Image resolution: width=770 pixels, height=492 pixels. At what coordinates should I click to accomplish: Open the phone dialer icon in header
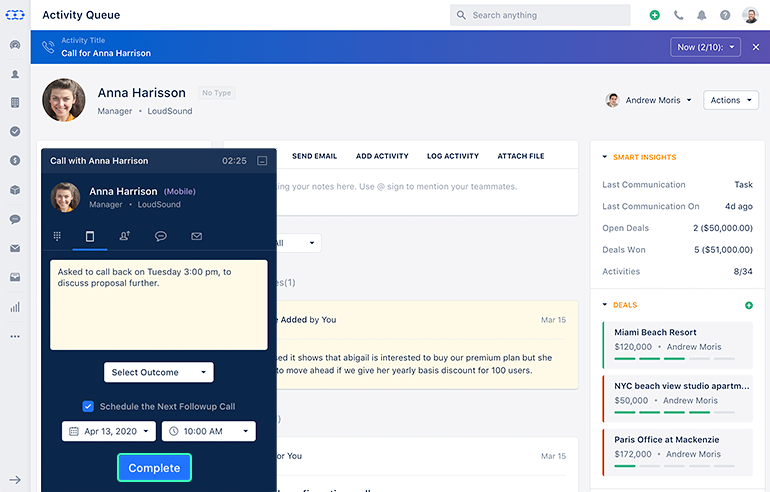[x=679, y=16]
